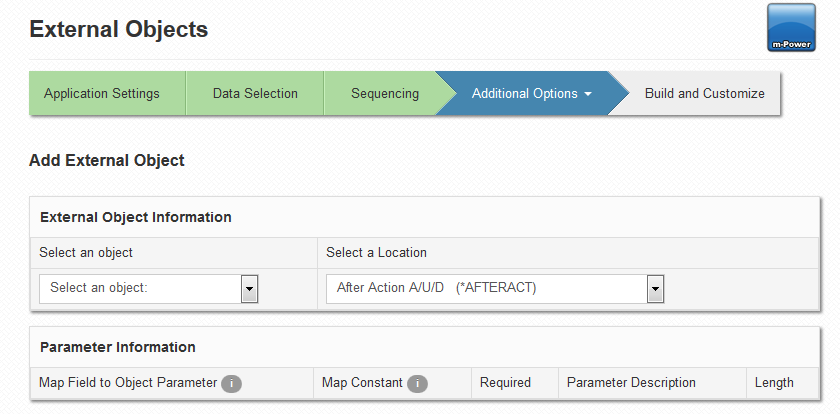Click the Length column header
The width and height of the screenshot is (840, 414).
click(774, 382)
